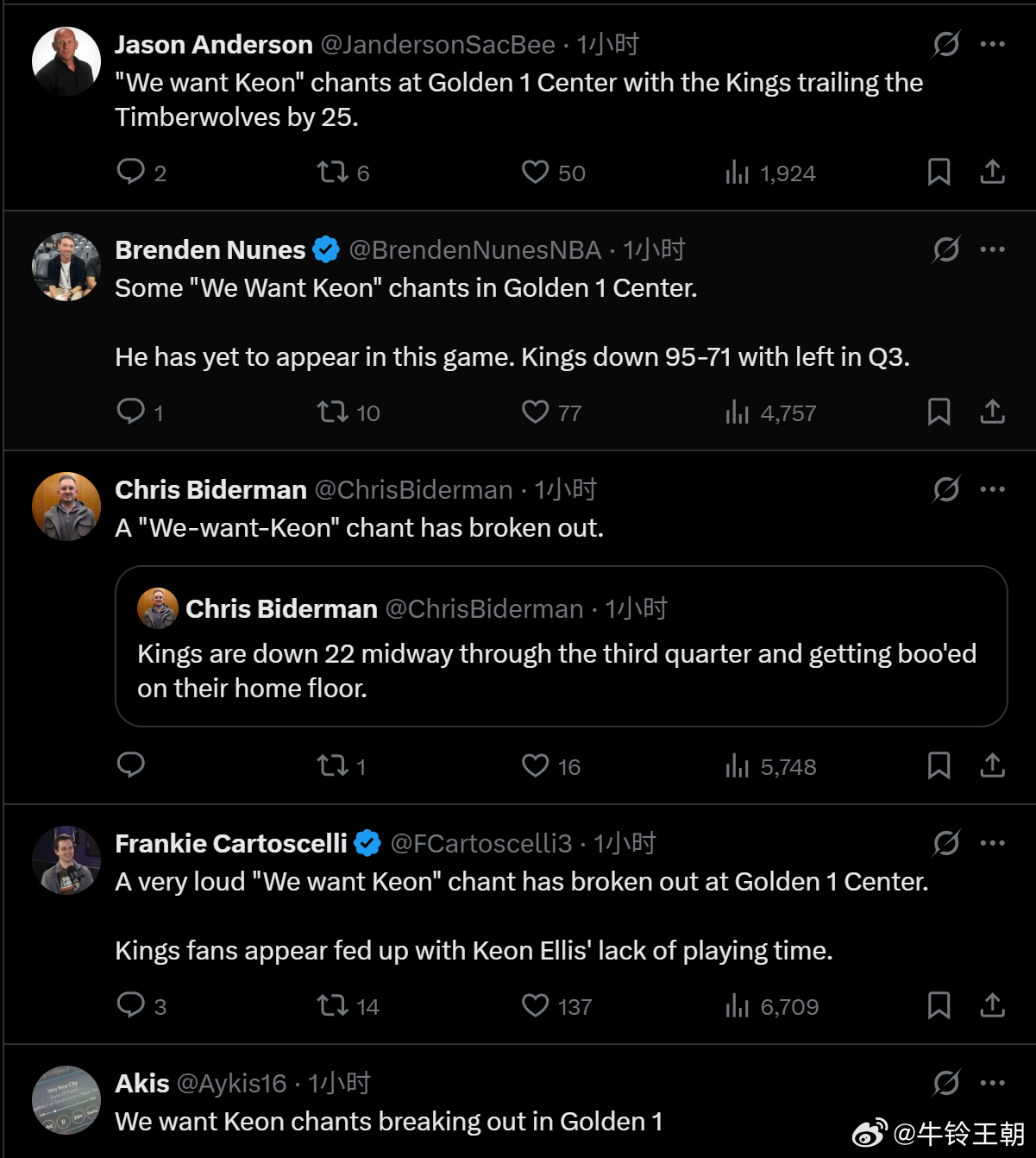
Task: Share Brenden Nunes' tweet
Action: [x=992, y=412]
